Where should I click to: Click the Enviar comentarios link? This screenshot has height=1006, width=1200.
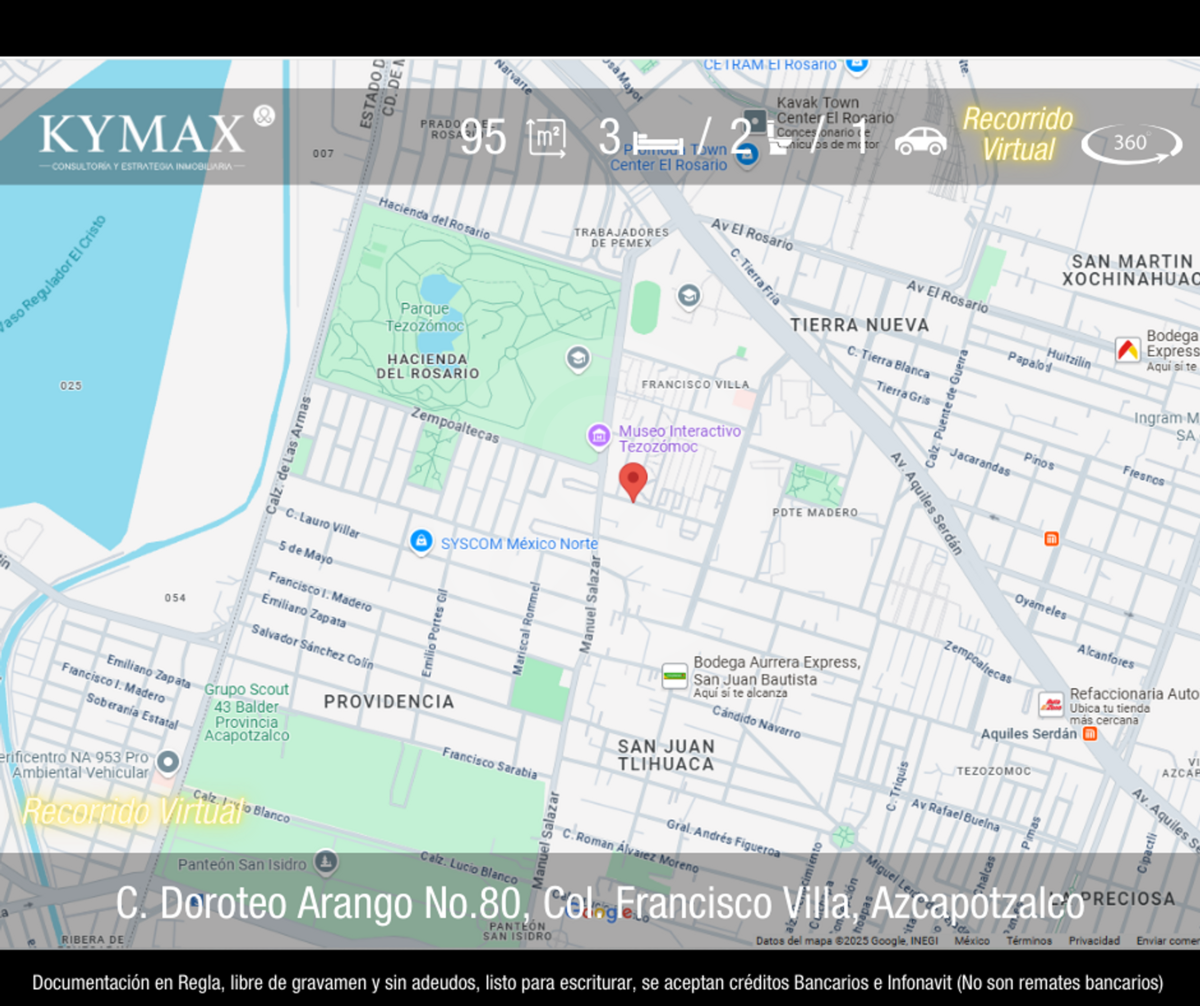[x=1168, y=941]
